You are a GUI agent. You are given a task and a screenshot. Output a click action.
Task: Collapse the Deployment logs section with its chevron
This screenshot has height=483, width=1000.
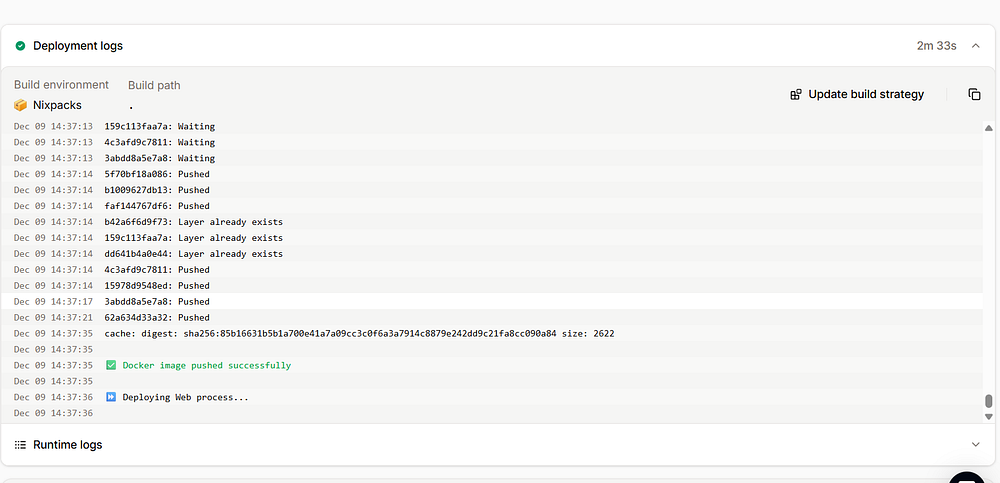(x=976, y=46)
